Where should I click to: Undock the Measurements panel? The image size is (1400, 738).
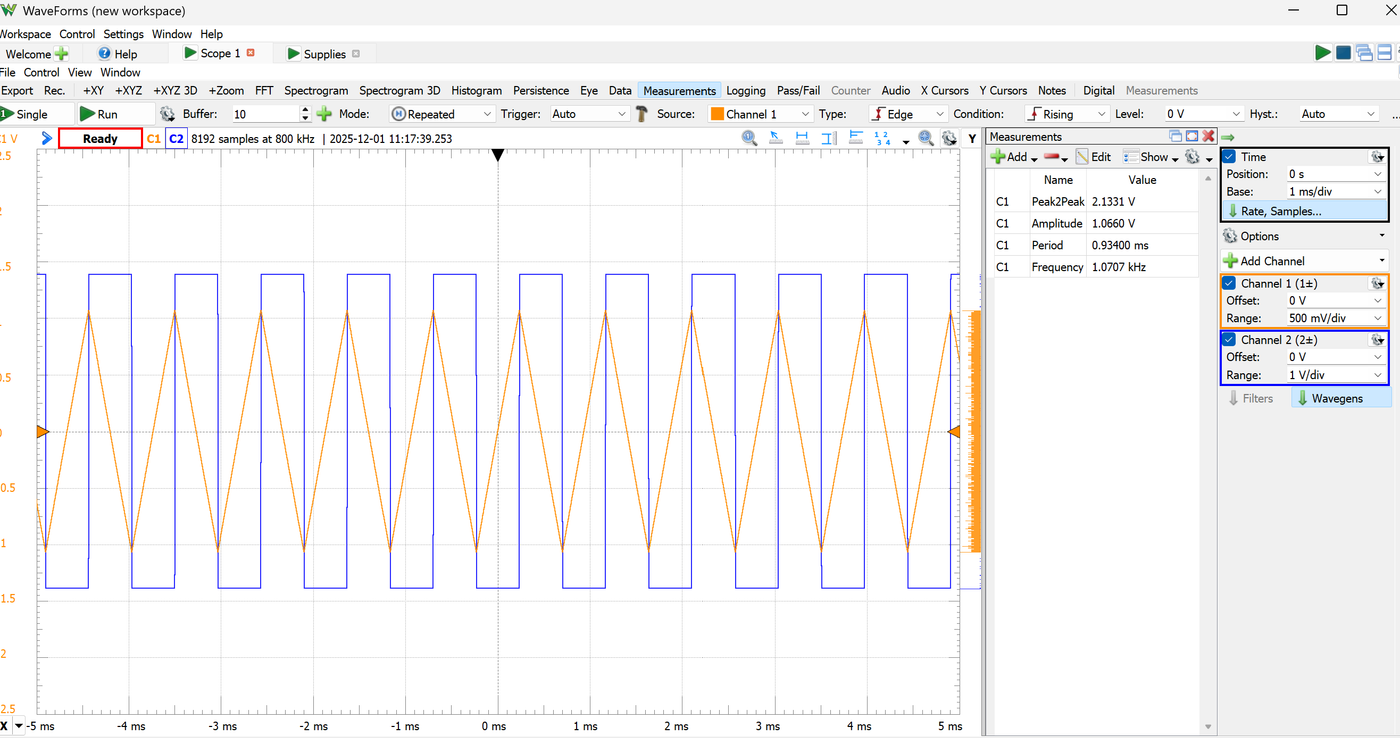[1176, 136]
